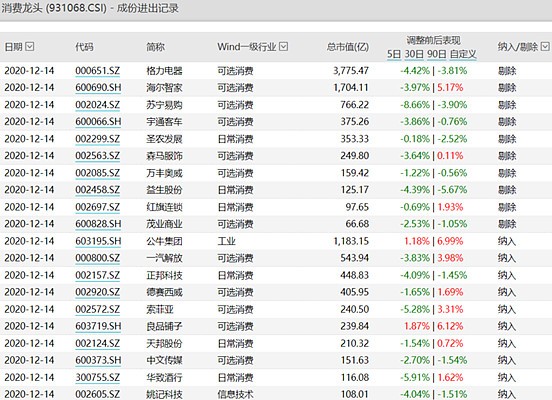This screenshot has width=552, height=400.
Task: Click the 信息技术 industry cell
Action: tap(235, 394)
